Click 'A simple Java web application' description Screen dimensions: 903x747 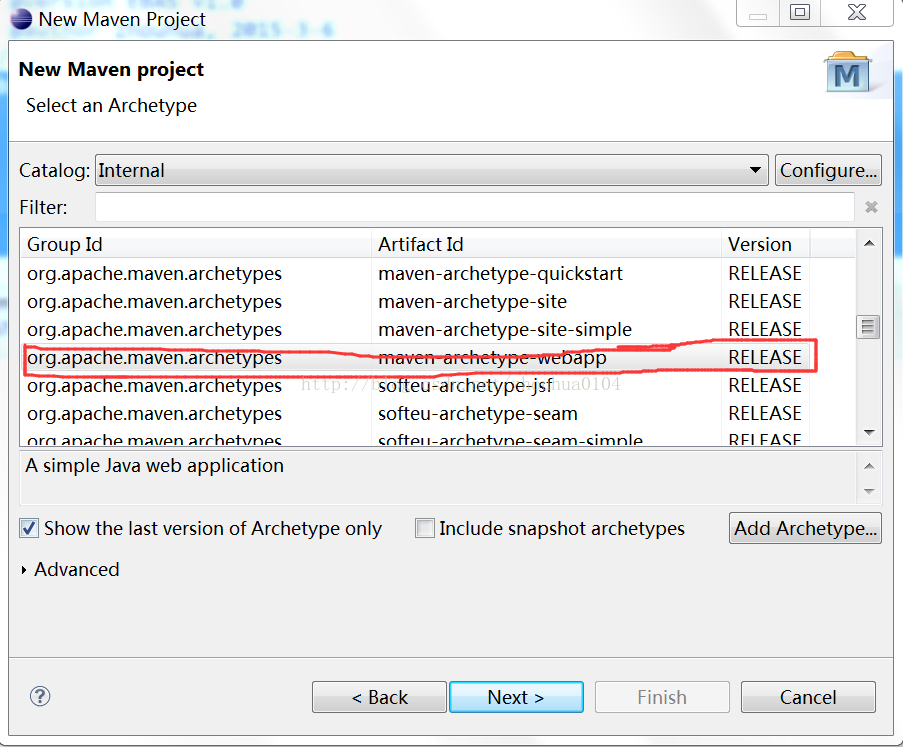click(x=154, y=465)
